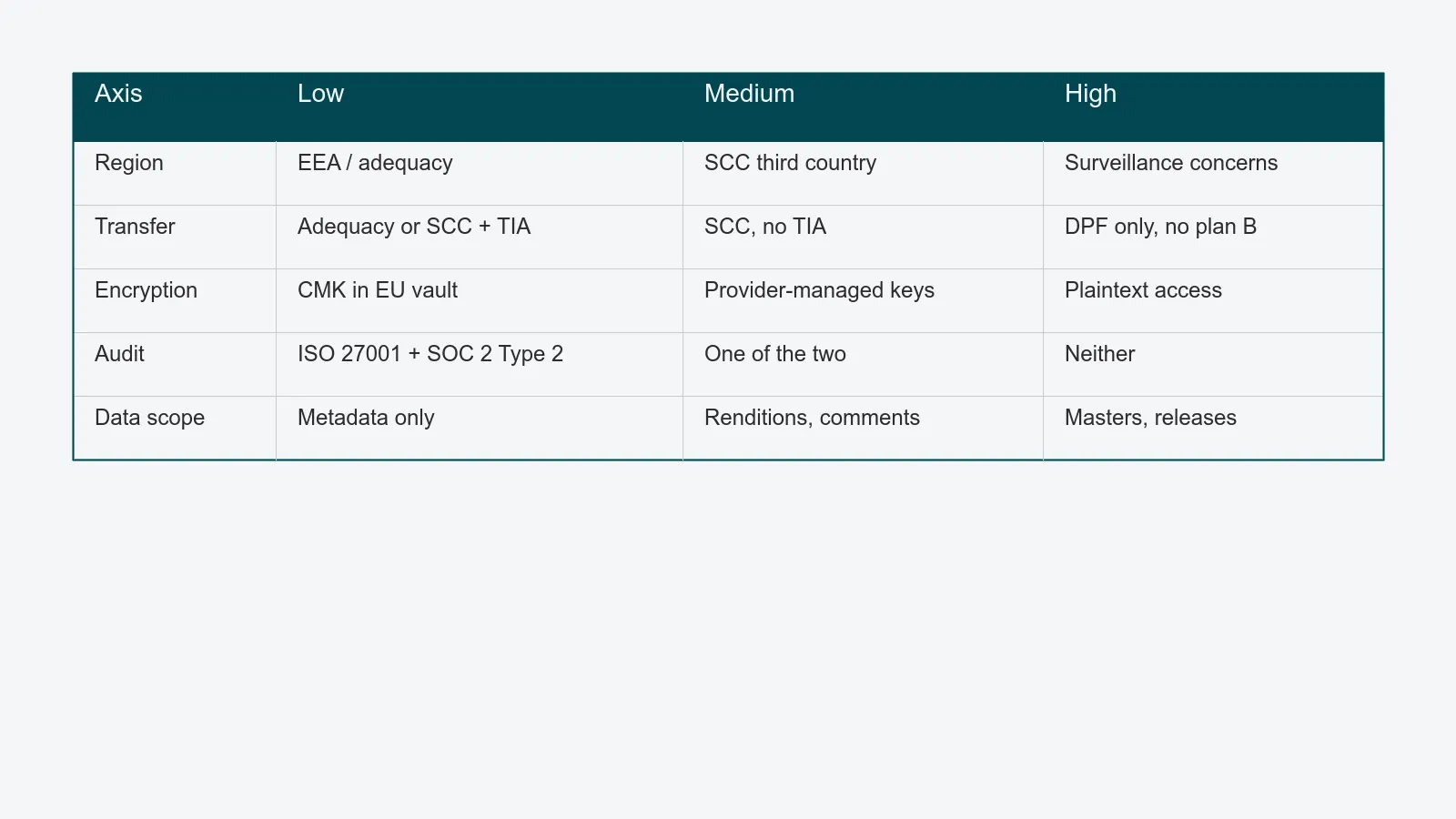Click the 'One of the two' cell
The image size is (1456, 819).
click(x=863, y=364)
